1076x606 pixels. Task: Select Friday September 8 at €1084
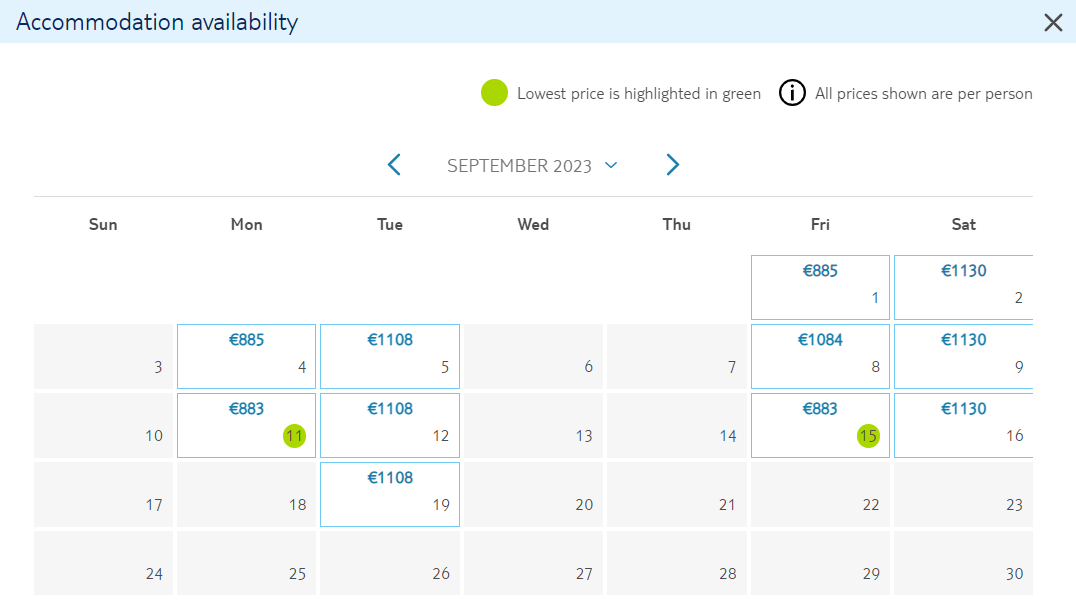[x=820, y=356]
